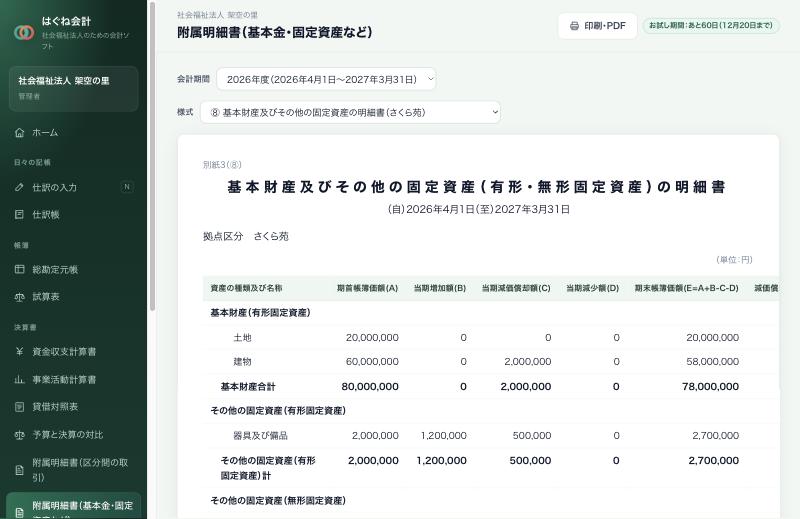Open the 会計期間 fiscal year dropdown
The image size is (800, 519).
(x=327, y=79)
